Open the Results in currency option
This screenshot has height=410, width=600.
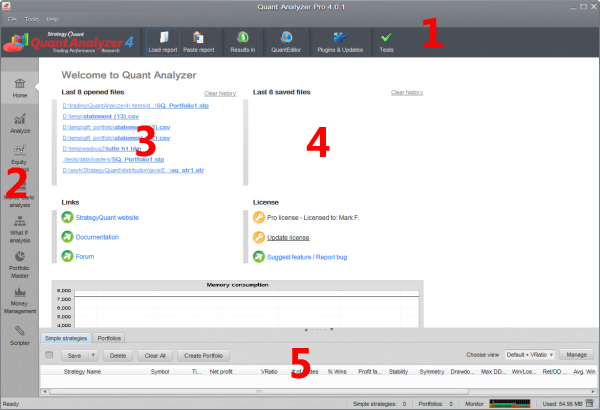click(243, 42)
